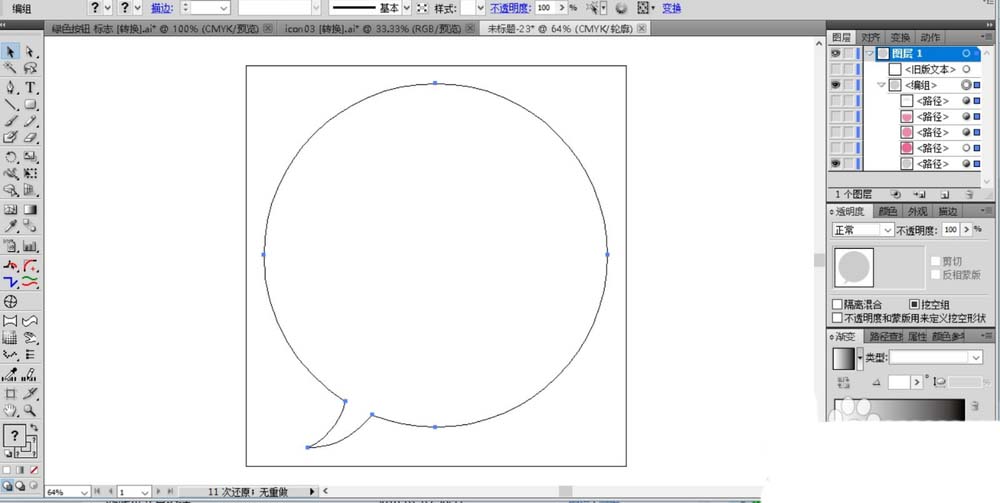Viewport: 1000px width, 503px height.
Task: Collapse the 图层 1 layer tree
Action: point(869,54)
